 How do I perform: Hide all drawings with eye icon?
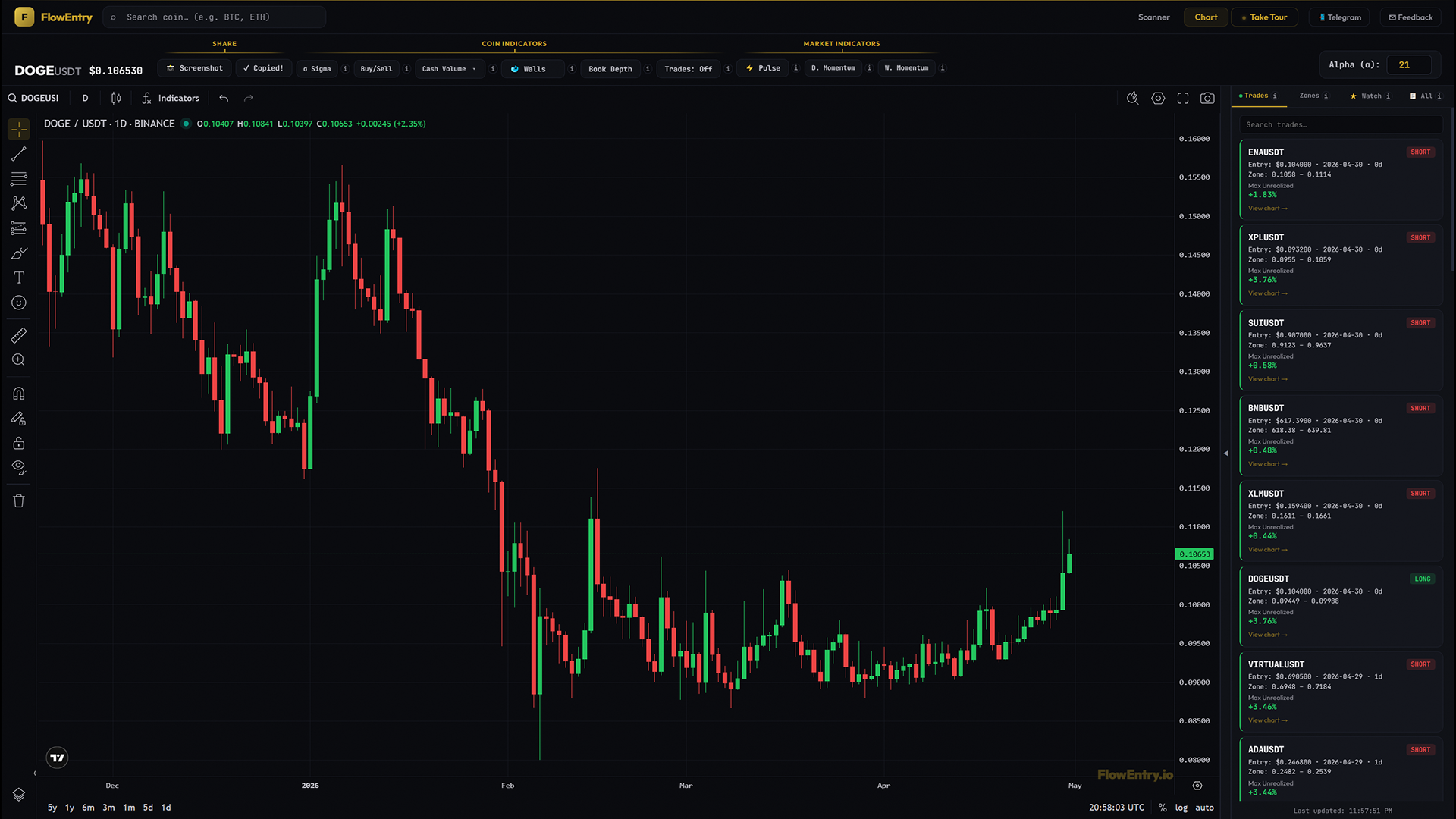coord(19,467)
